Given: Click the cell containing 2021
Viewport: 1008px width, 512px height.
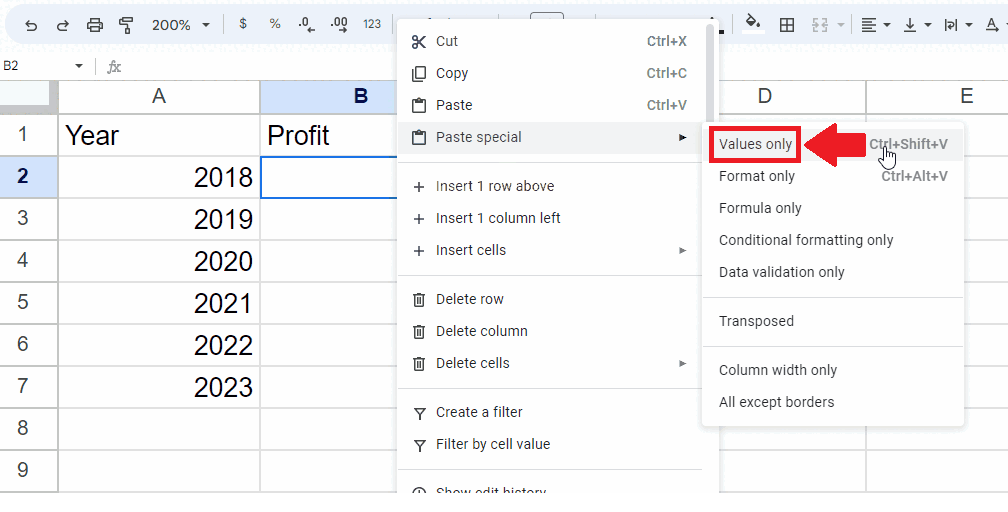Looking at the screenshot, I should 159,302.
